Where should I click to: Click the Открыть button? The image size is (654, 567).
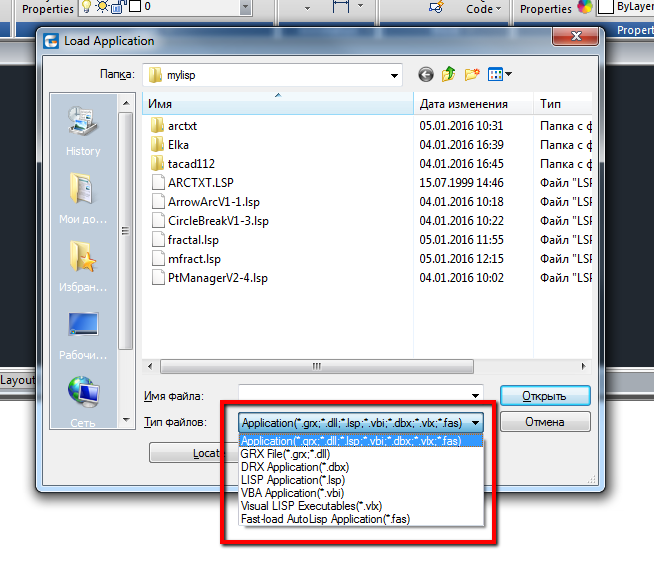545,396
